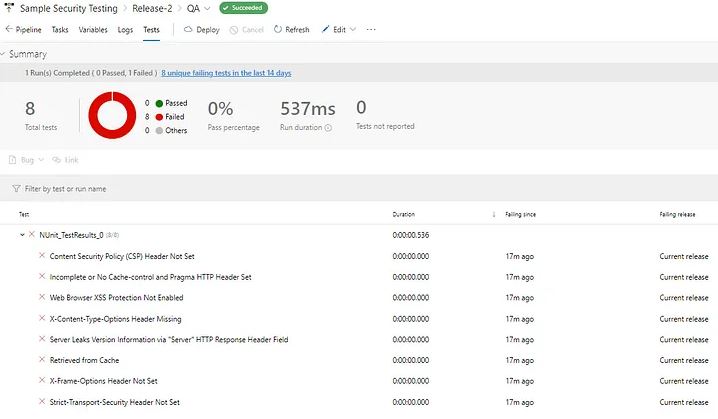The height and width of the screenshot is (419, 718).
Task: Click the Cancel button
Action: point(247,30)
